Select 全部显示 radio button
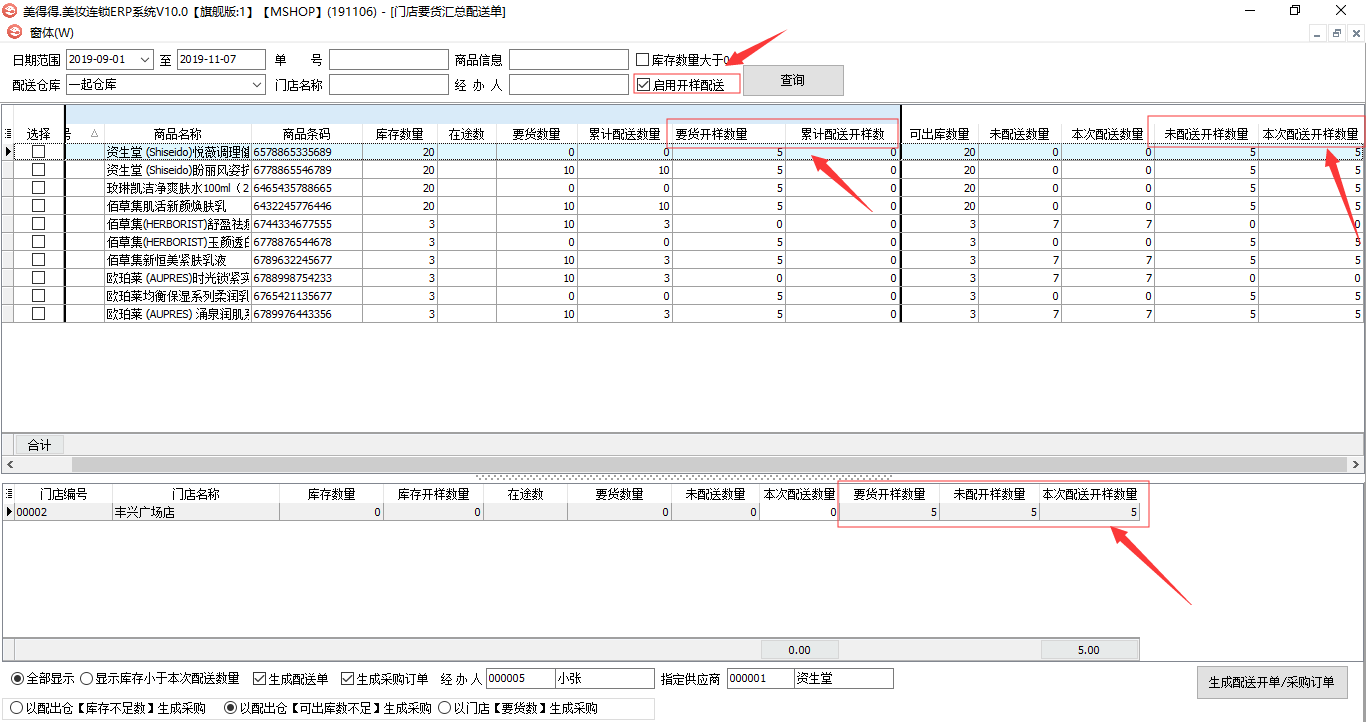 point(17,679)
